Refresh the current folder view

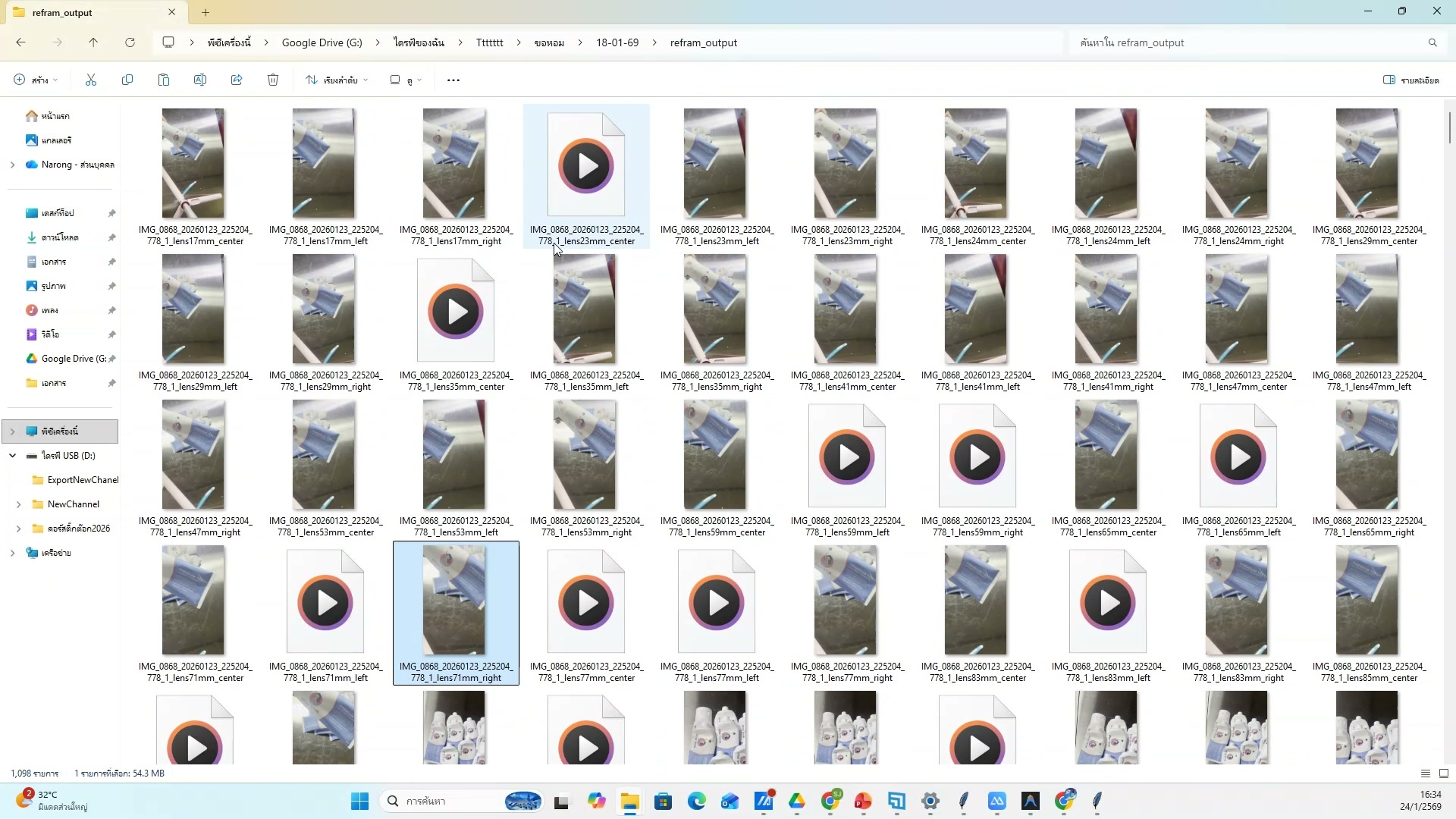(130, 42)
